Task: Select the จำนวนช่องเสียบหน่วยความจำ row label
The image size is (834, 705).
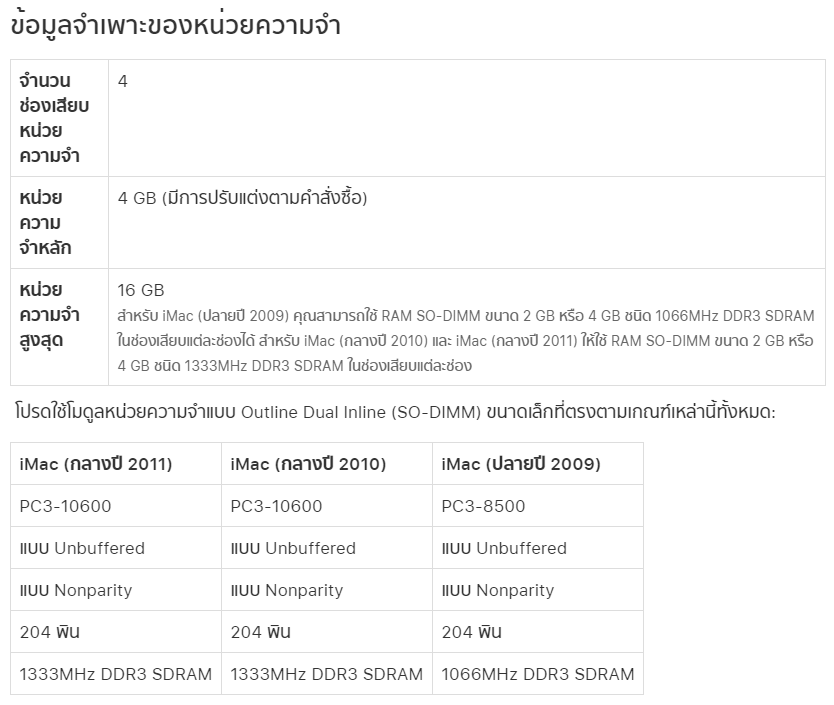Action: 54,118
